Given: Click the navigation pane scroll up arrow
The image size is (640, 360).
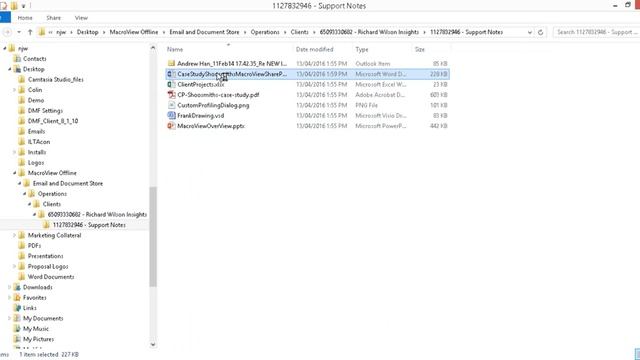Looking at the screenshot, I should pos(153,48).
